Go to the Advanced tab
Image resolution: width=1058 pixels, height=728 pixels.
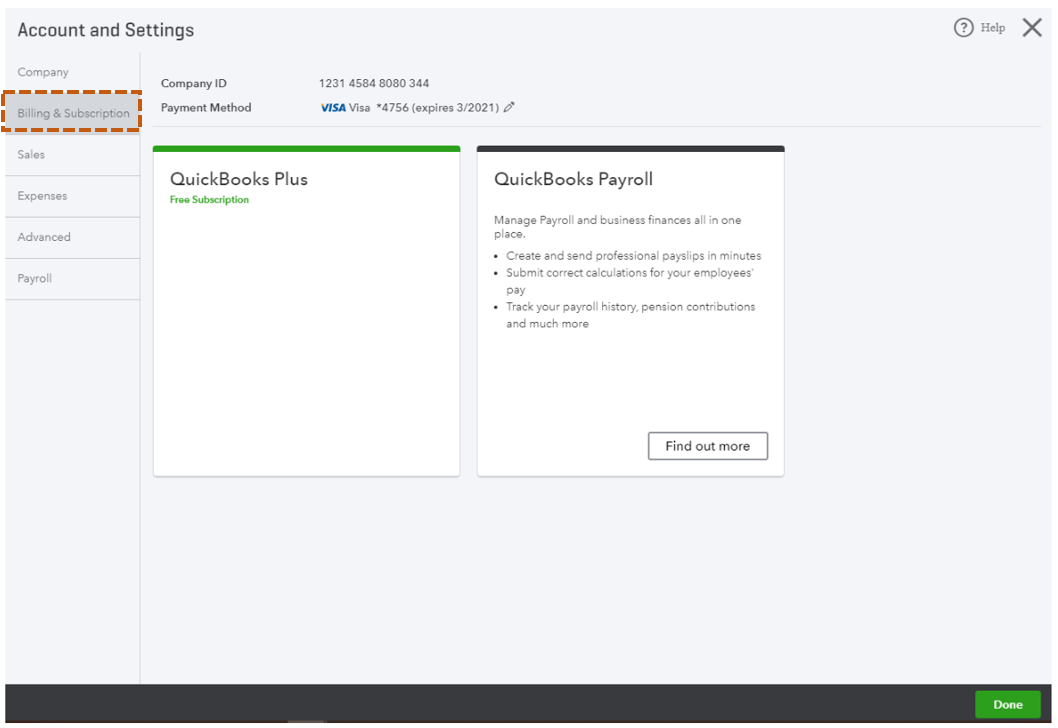click(x=72, y=237)
